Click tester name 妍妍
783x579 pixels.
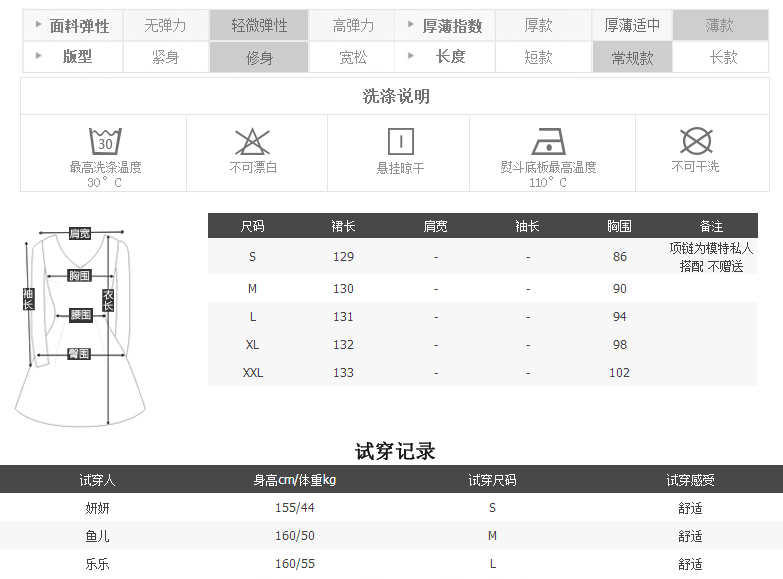97,508
